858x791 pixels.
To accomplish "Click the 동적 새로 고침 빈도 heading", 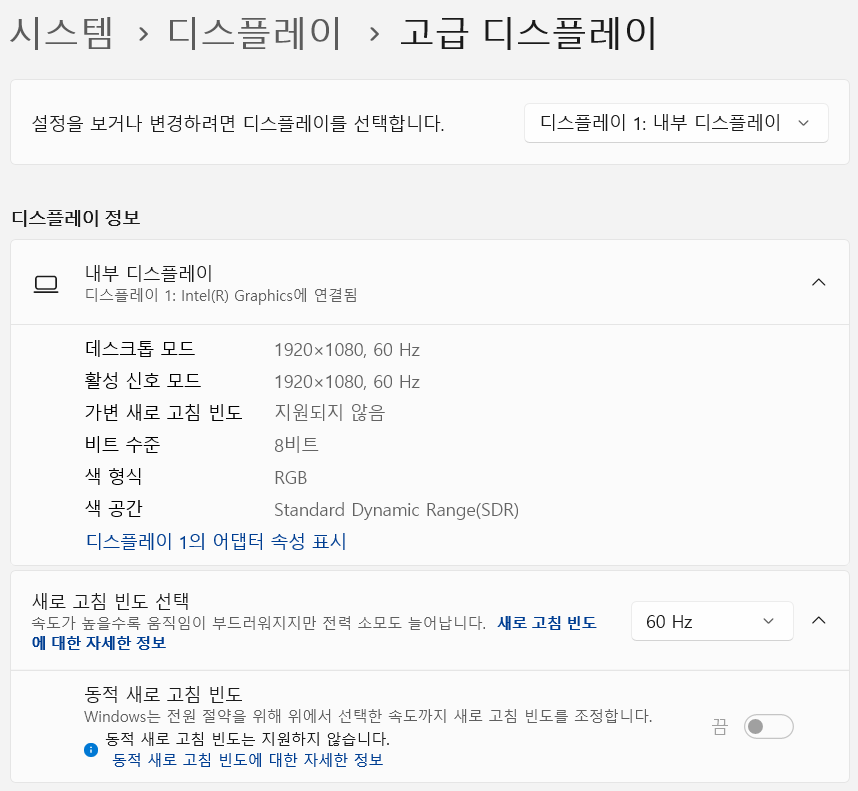I will 163,694.
